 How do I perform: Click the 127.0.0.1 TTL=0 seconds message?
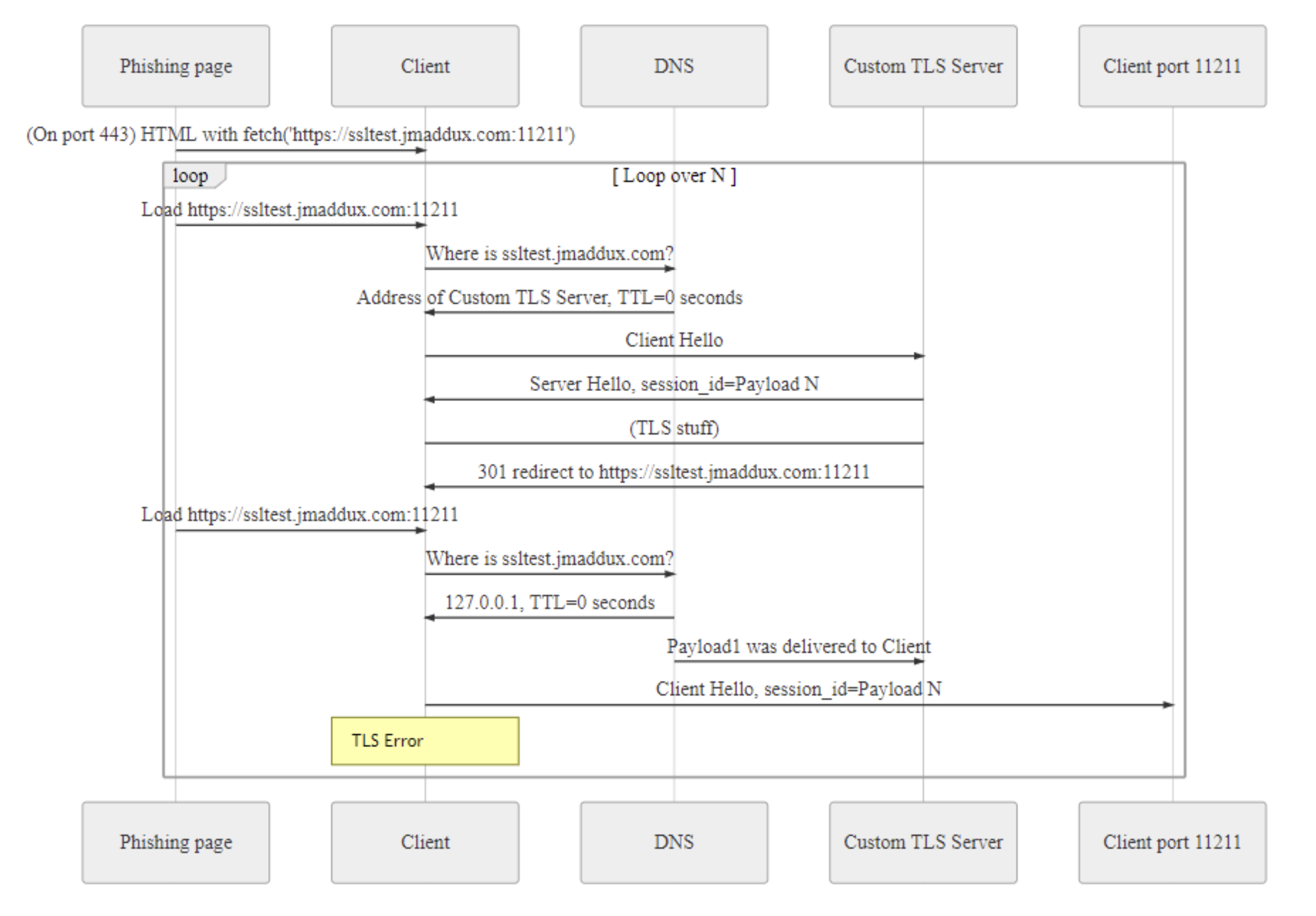point(550,602)
